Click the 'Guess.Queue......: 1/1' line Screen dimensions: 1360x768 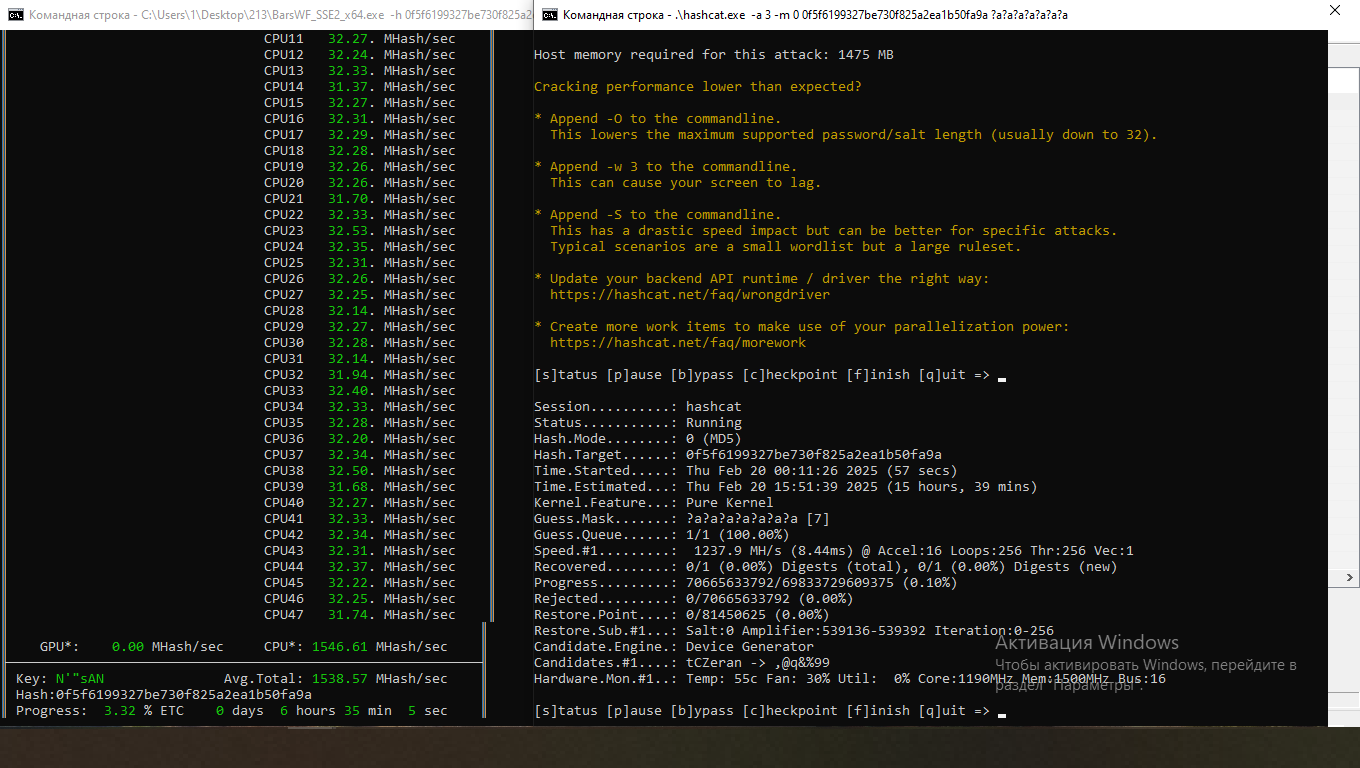pos(662,535)
